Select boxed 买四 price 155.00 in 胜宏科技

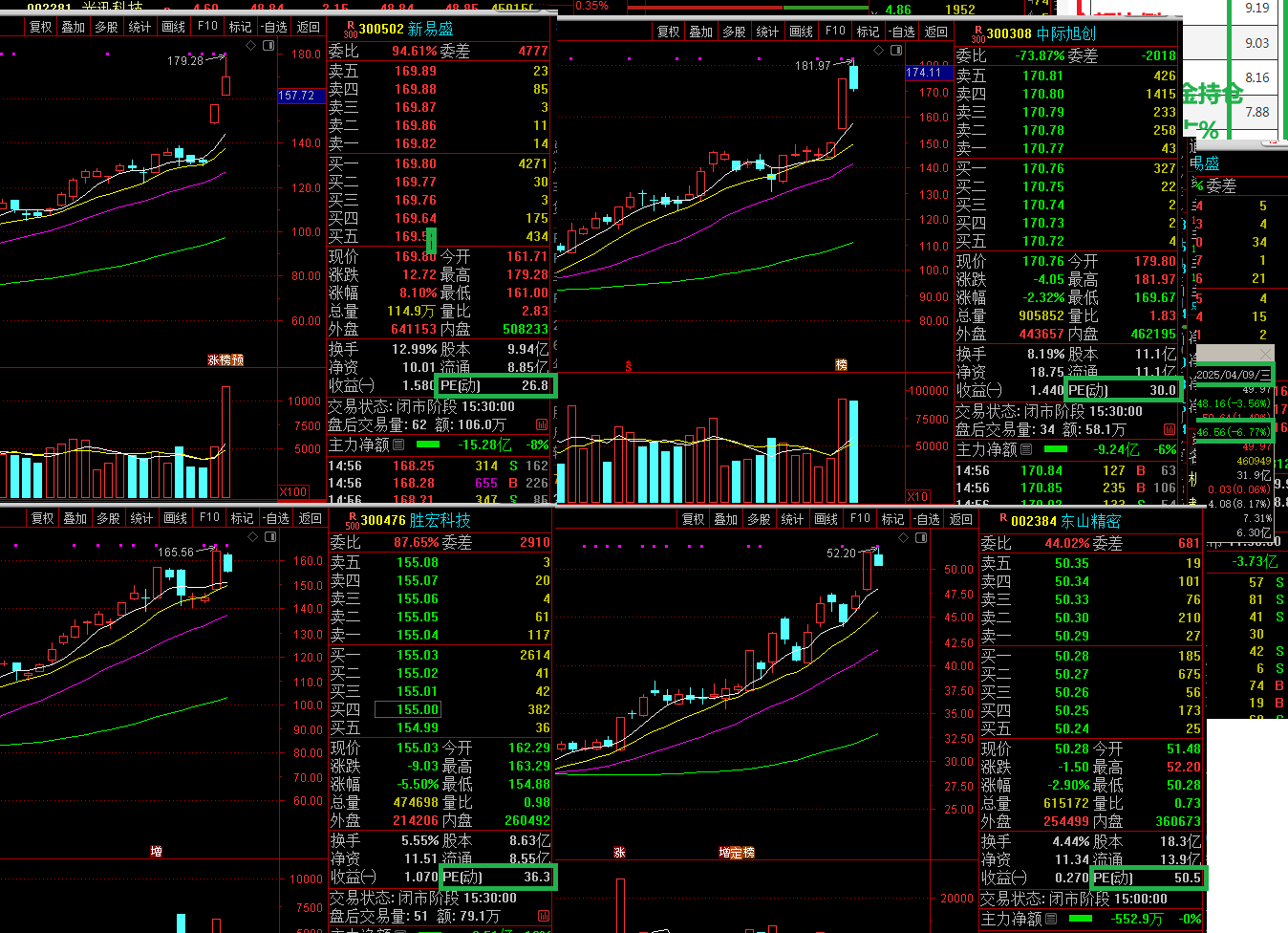(x=409, y=709)
